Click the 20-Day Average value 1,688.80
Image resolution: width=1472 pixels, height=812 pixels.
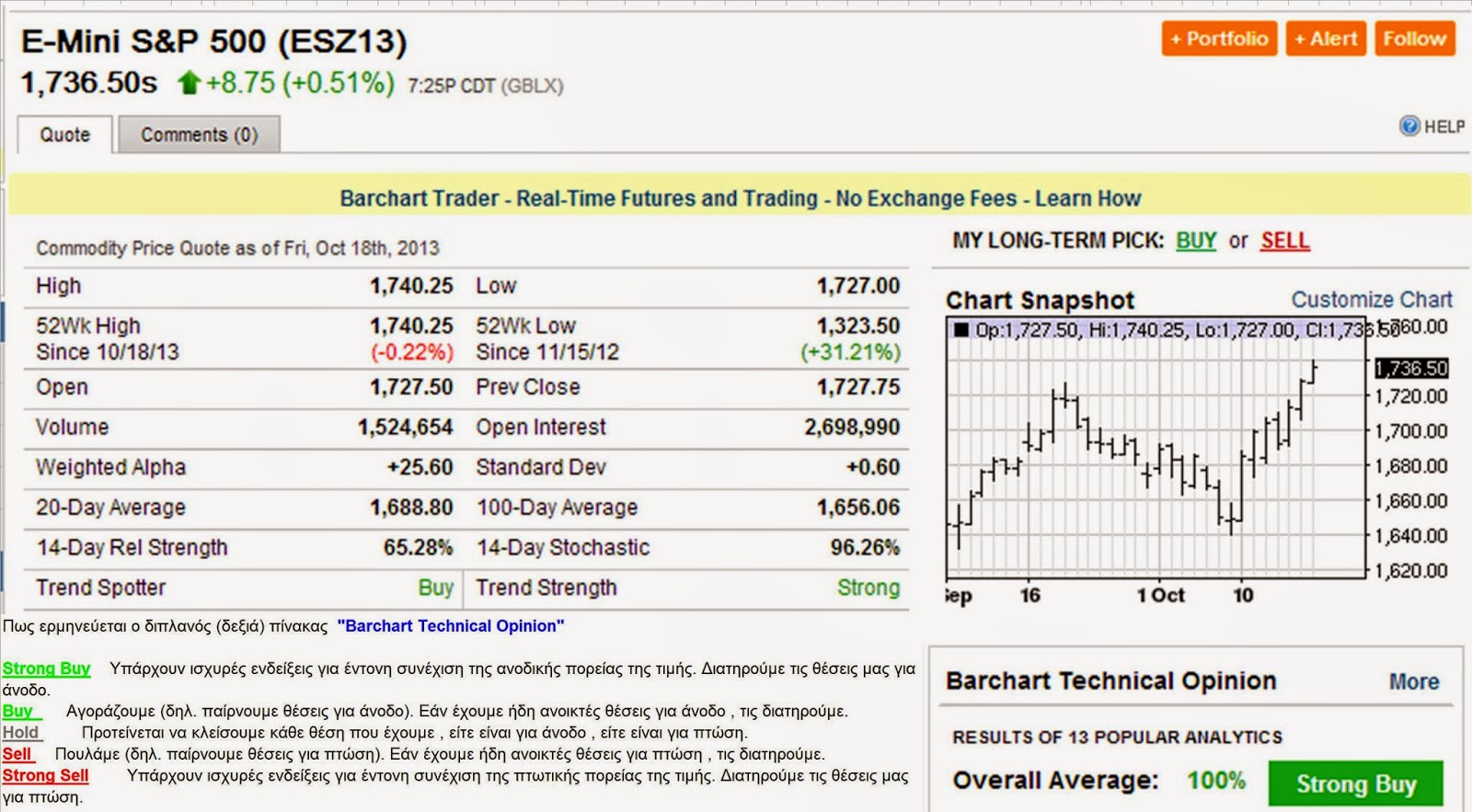pos(411,508)
